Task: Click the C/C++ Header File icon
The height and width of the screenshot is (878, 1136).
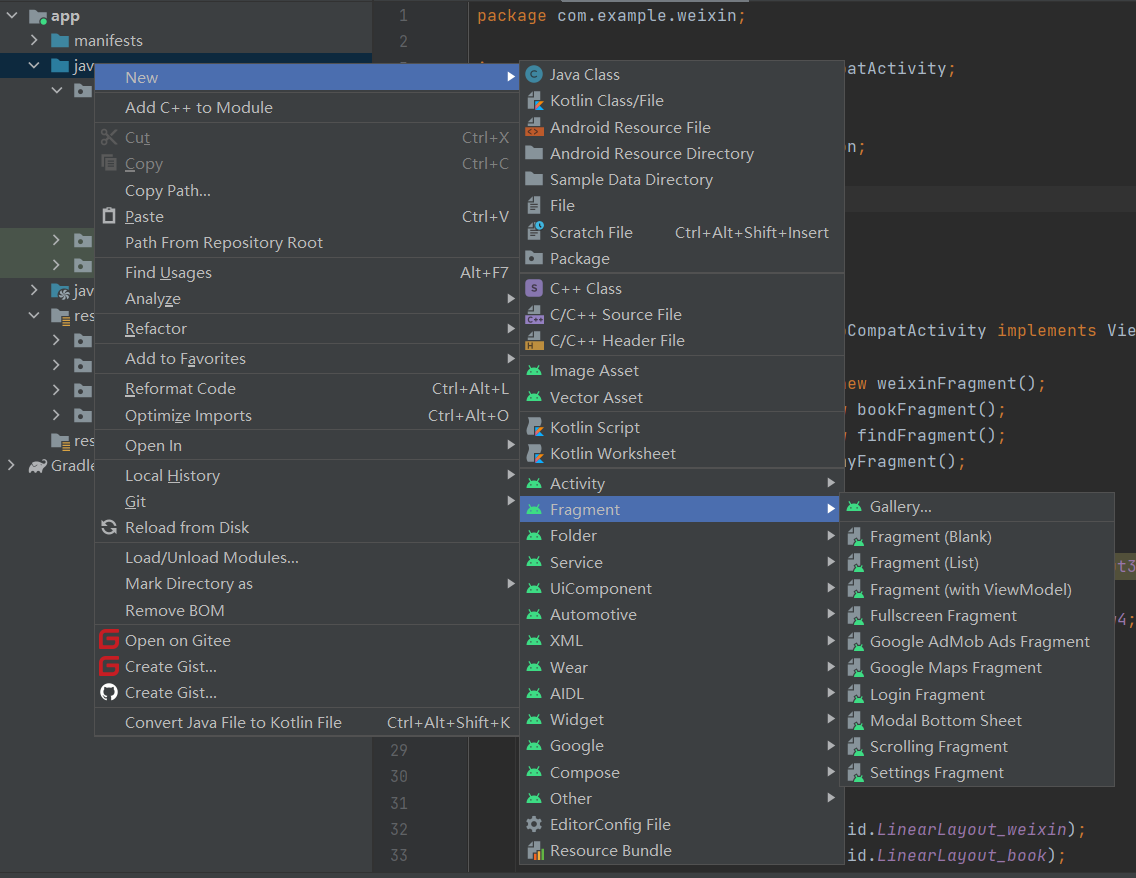Action: 534,340
